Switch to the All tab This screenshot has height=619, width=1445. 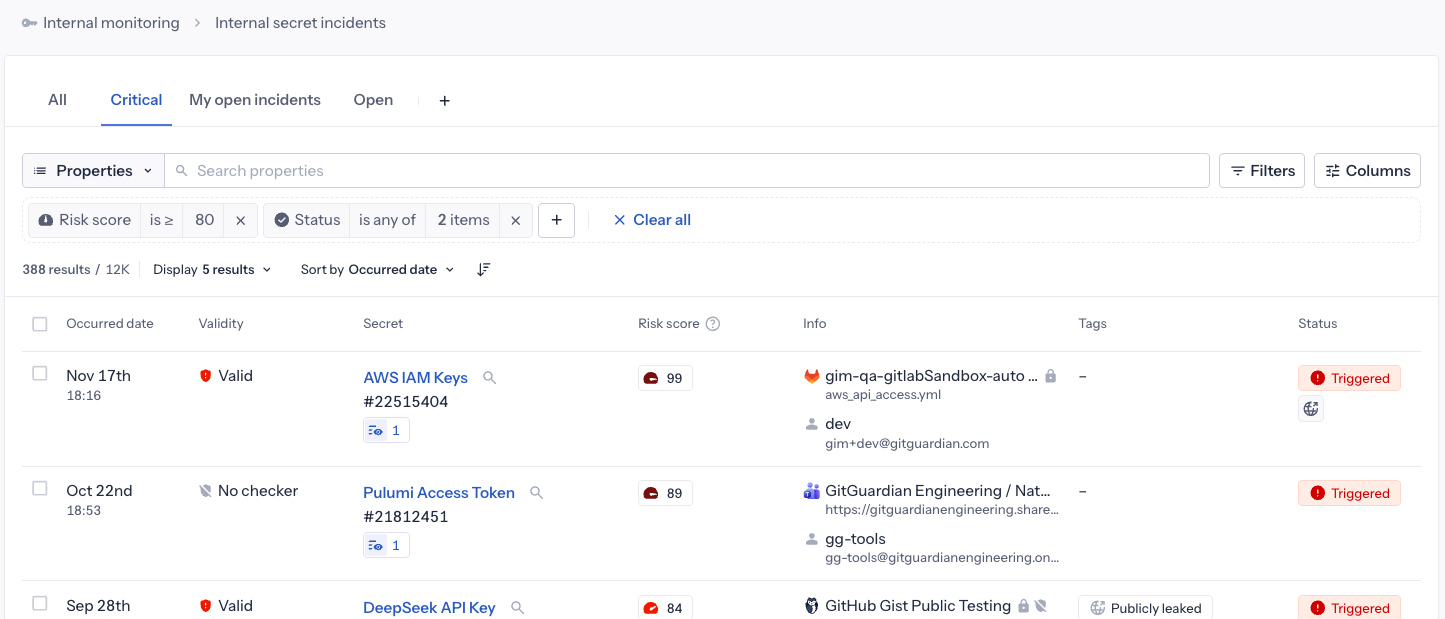pyautogui.click(x=57, y=100)
